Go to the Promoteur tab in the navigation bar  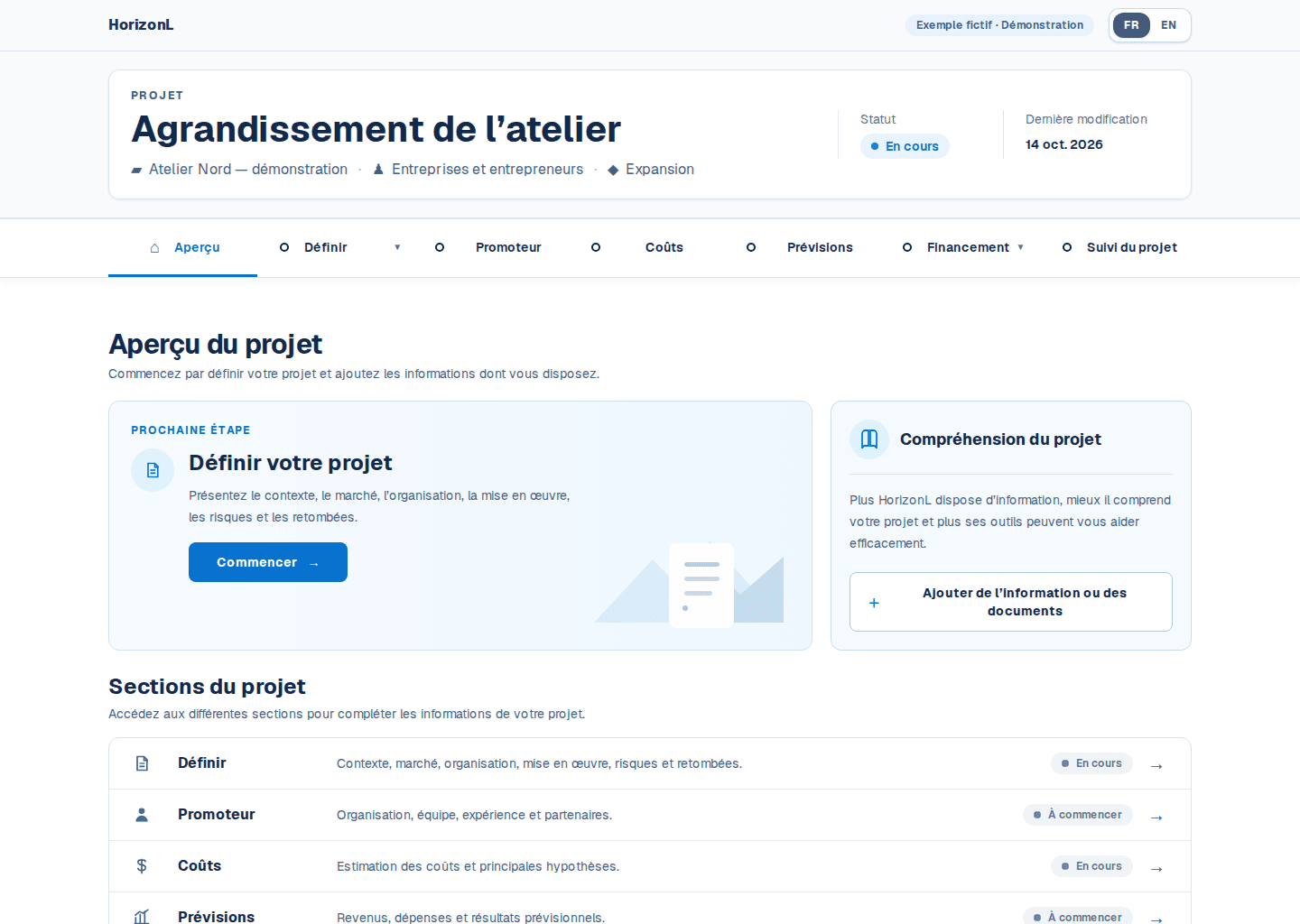click(x=490, y=247)
